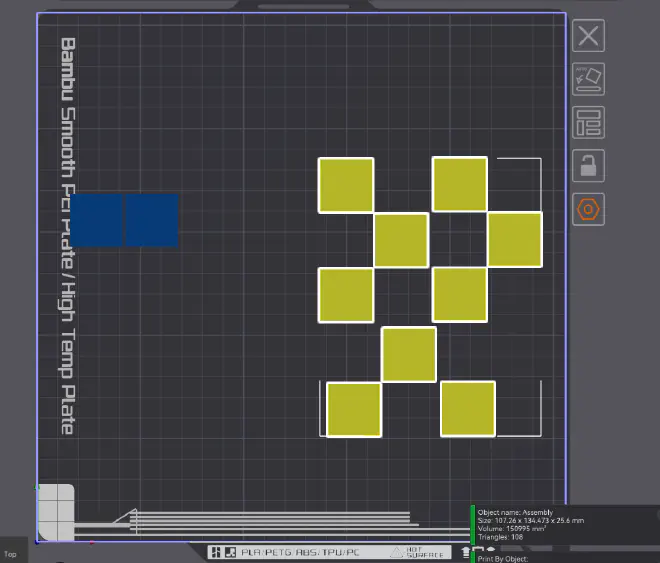Click the object Size dimensions text
Screen dimensions: 660x563
pyautogui.click(x=530, y=521)
